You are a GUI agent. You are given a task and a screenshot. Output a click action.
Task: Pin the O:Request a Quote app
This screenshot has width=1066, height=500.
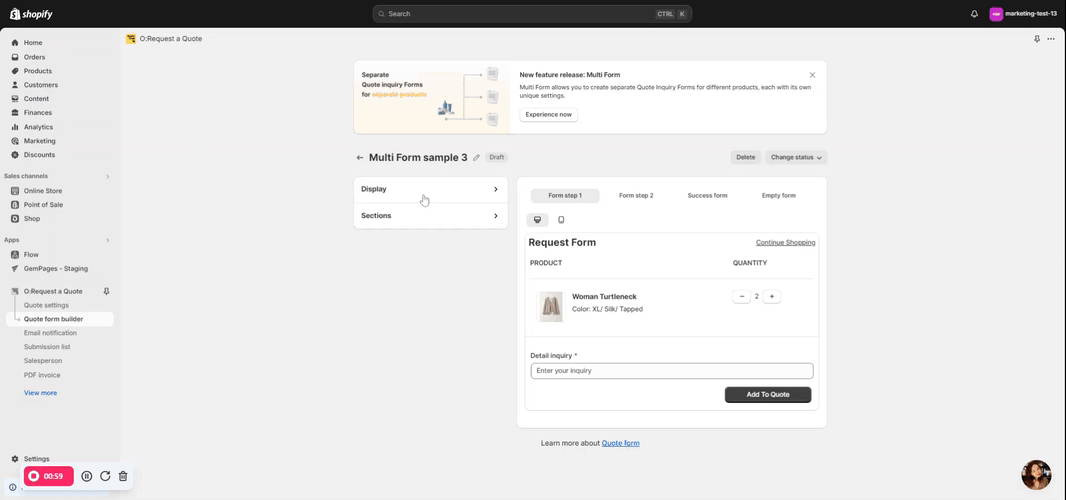1037,39
